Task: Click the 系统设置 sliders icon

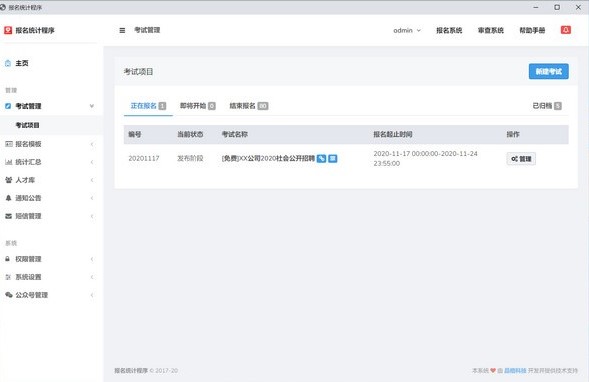Action: (8, 277)
